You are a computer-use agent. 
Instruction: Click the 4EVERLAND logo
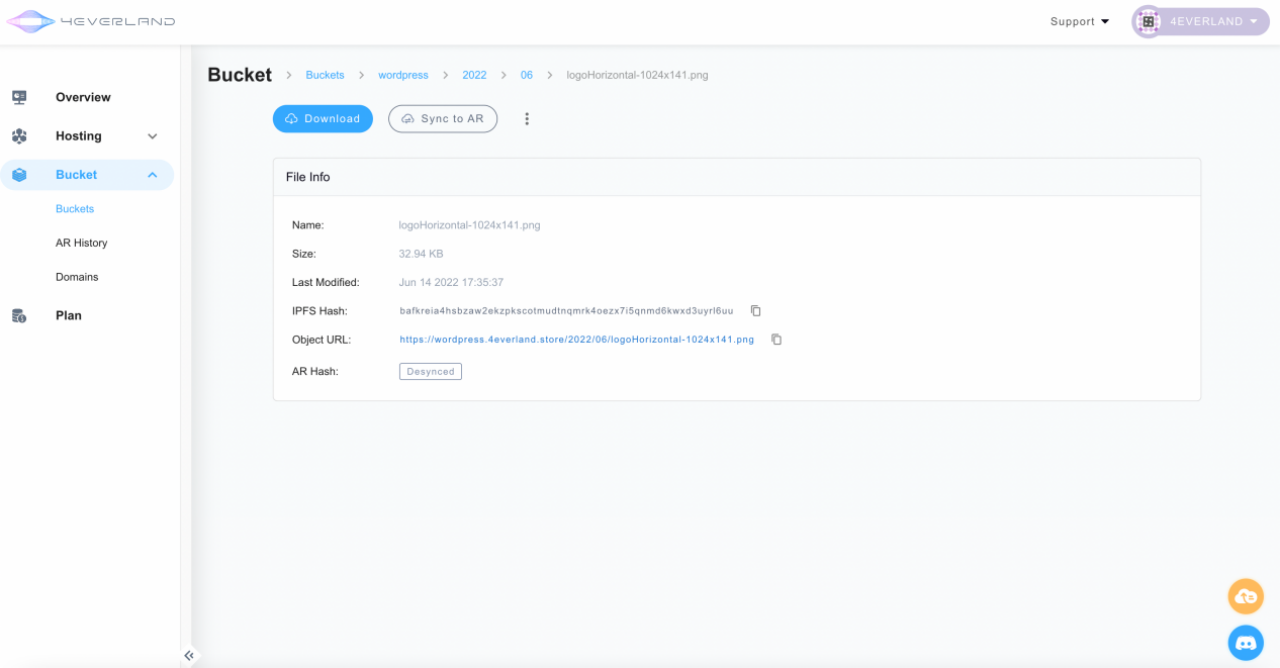pos(91,21)
